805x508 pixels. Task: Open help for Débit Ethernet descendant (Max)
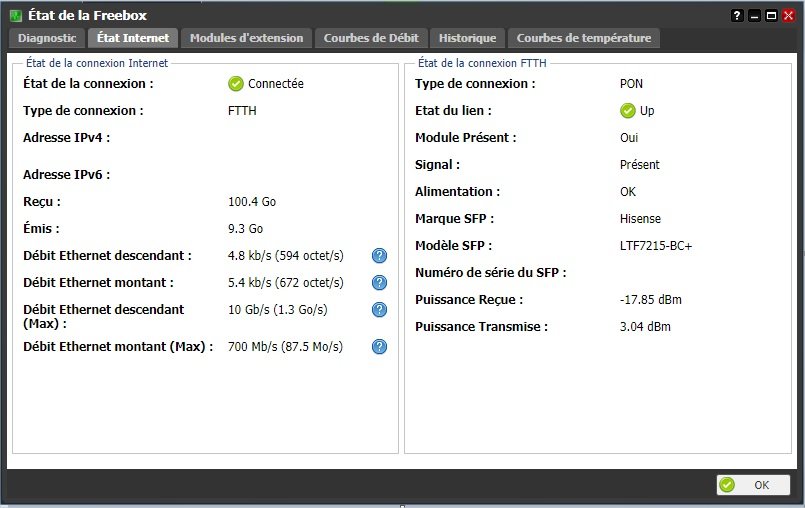[380, 310]
